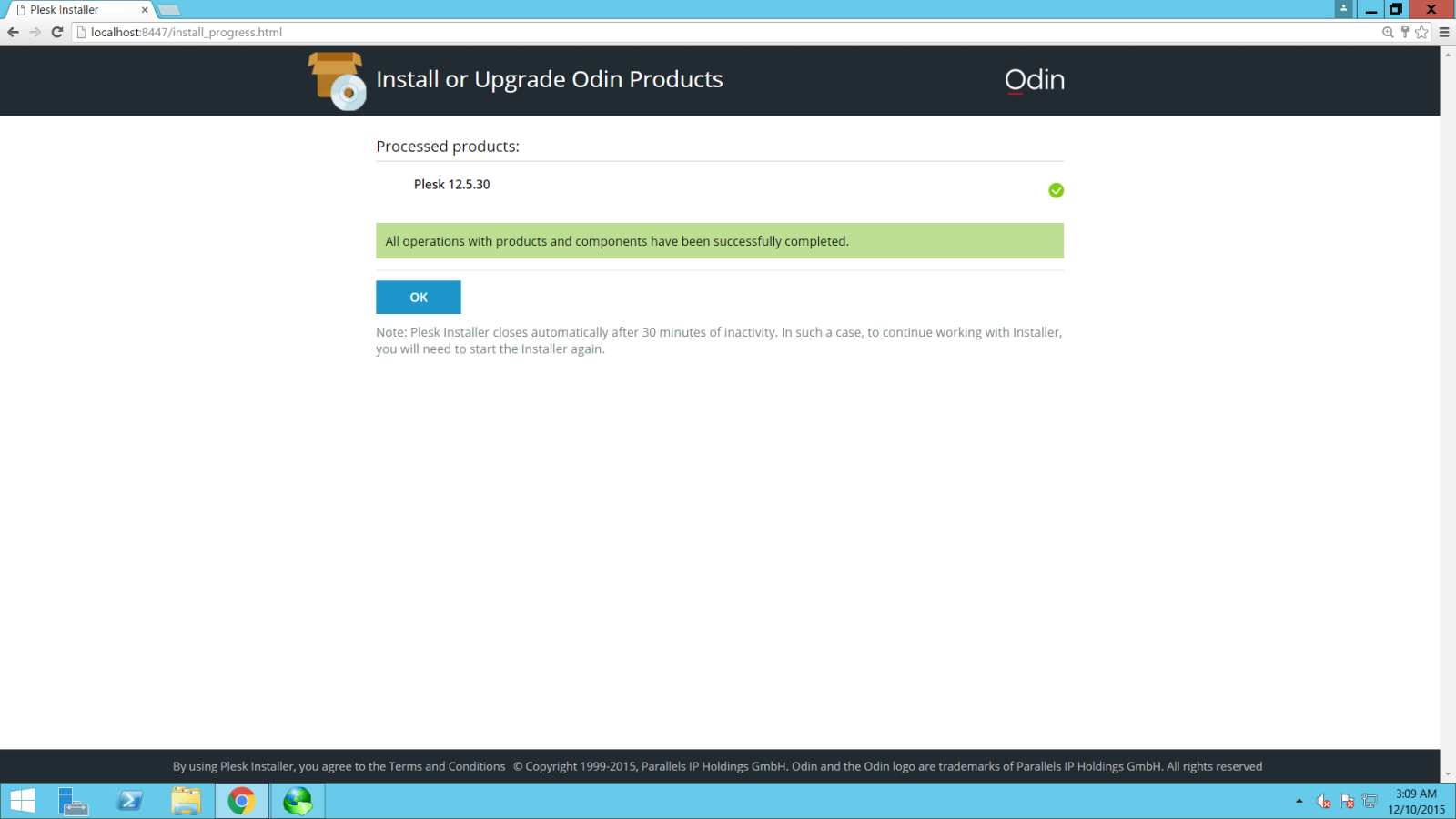Viewport: 1456px width, 819px height.
Task: Click the Processed products heading
Action: [448, 147]
